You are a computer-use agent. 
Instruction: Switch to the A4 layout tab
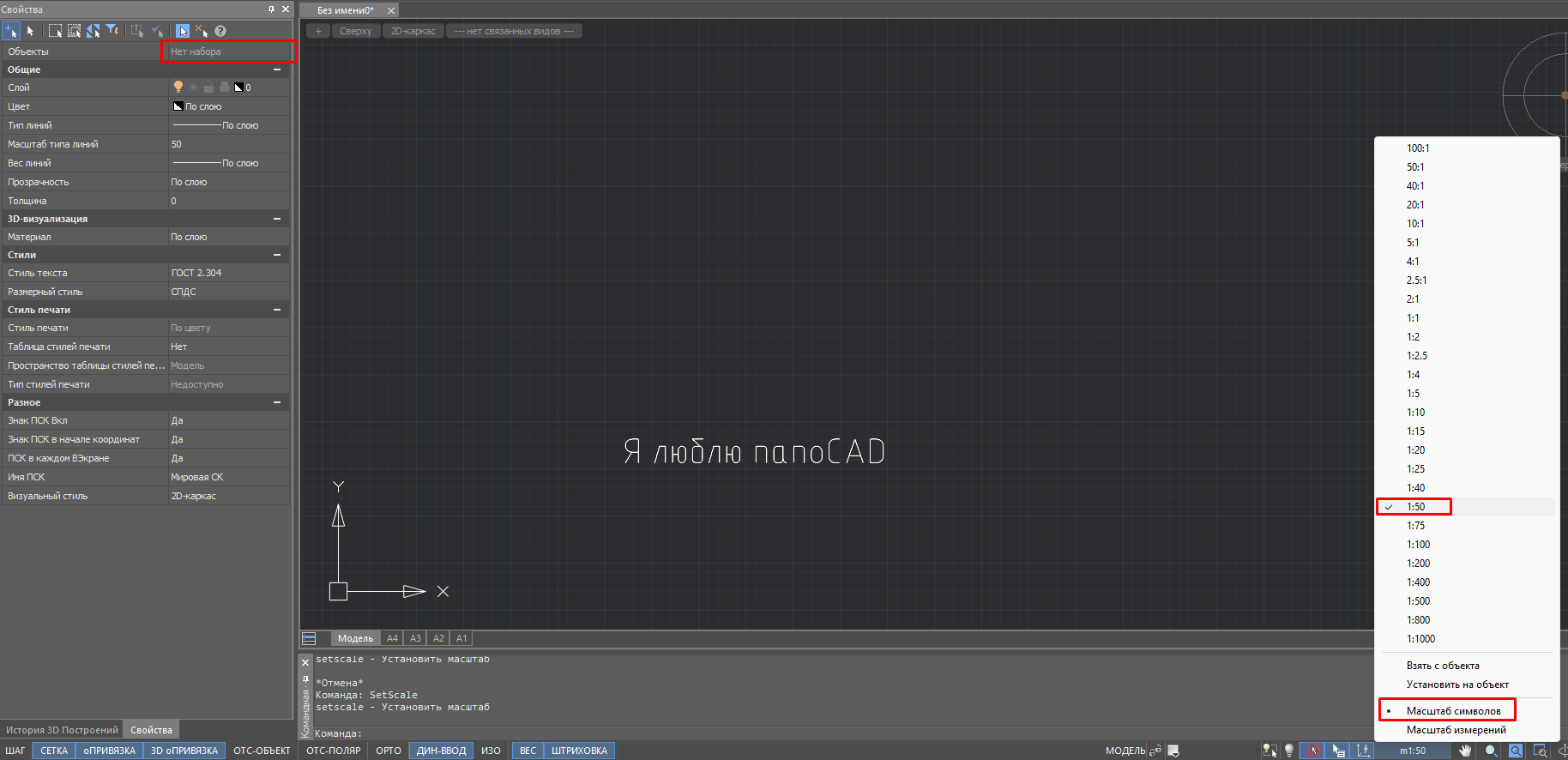click(x=392, y=638)
